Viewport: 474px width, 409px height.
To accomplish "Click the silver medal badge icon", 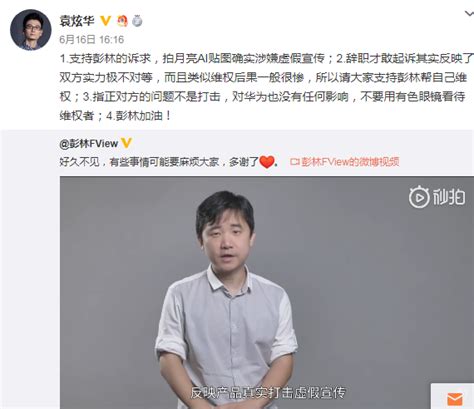I will pyautogui.click(x=137, y=21).
